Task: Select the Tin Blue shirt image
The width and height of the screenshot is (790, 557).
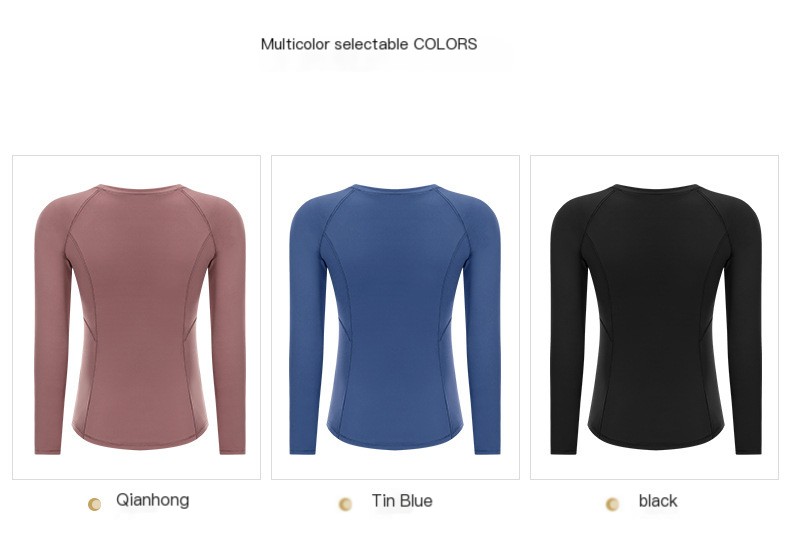Action: click(396, 317)
